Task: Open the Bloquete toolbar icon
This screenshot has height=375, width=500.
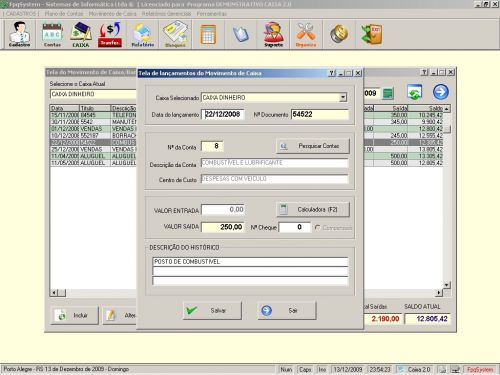Action: [175, 34]
